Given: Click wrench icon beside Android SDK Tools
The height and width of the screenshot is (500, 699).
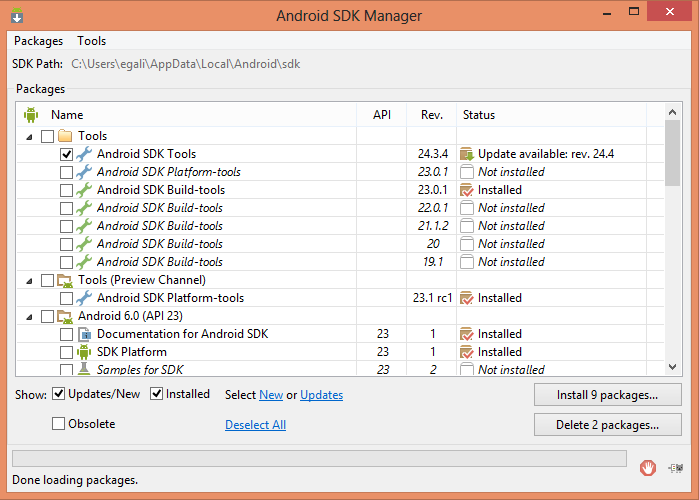Looking at the screenshot, I should pyautogui.click(x=84, y=154).
